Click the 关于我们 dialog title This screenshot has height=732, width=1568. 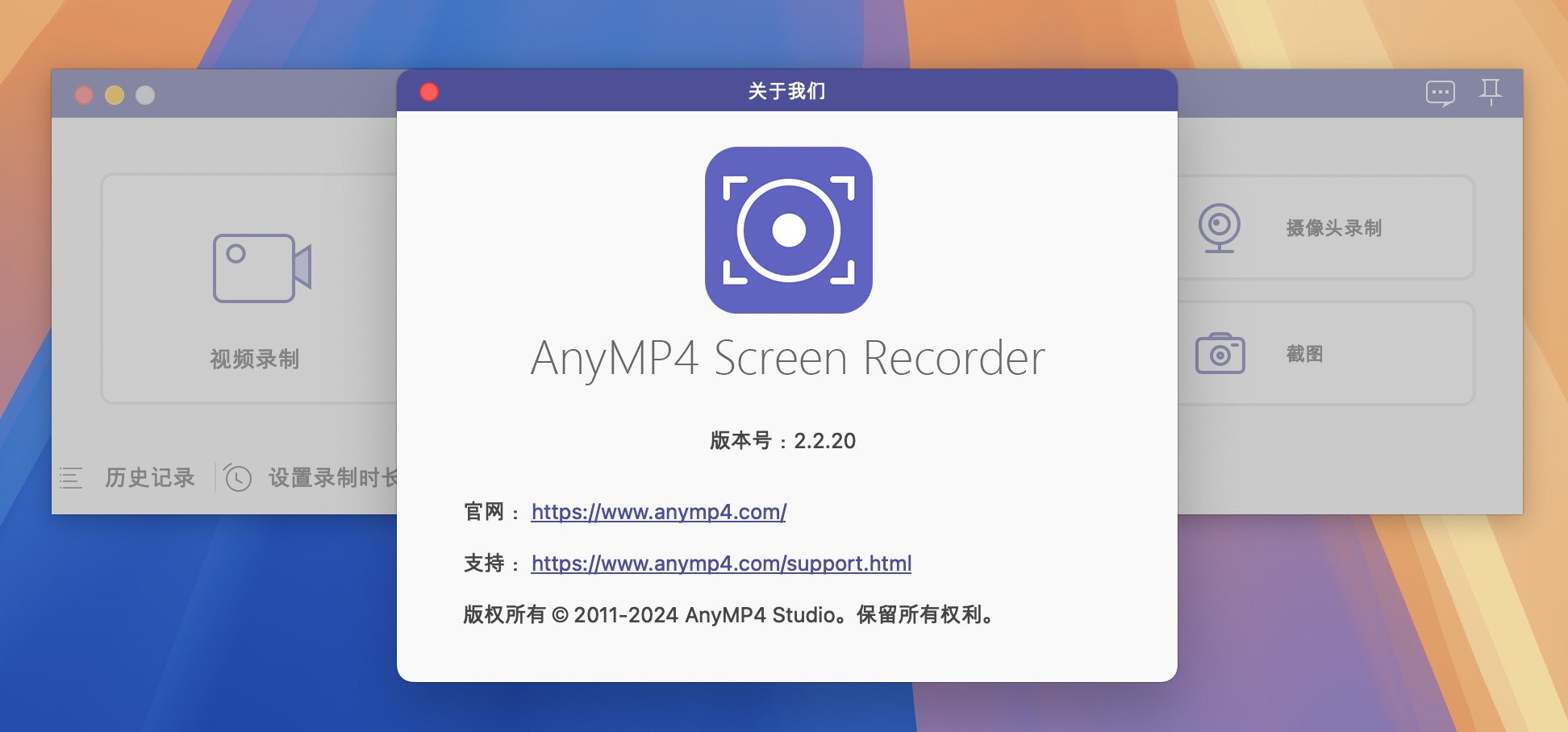pos(786,91)
